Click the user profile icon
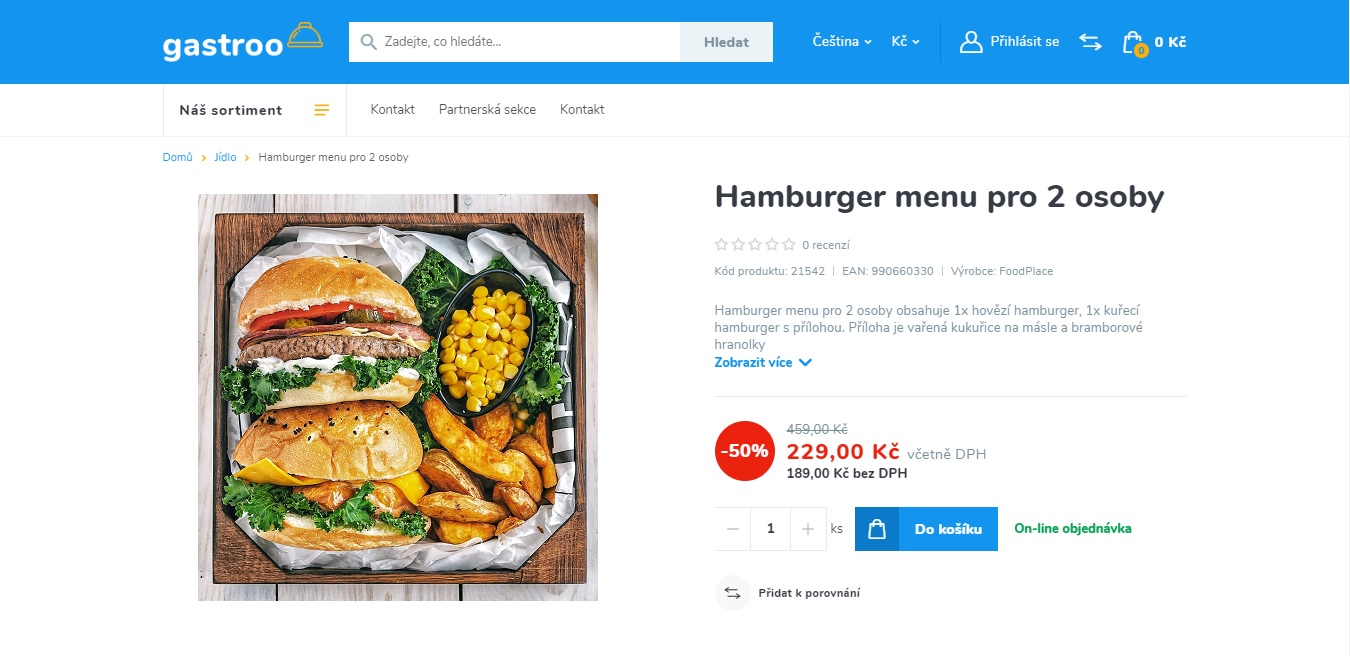The width and height of the screenshot is (1350, 656). point(971,42)
